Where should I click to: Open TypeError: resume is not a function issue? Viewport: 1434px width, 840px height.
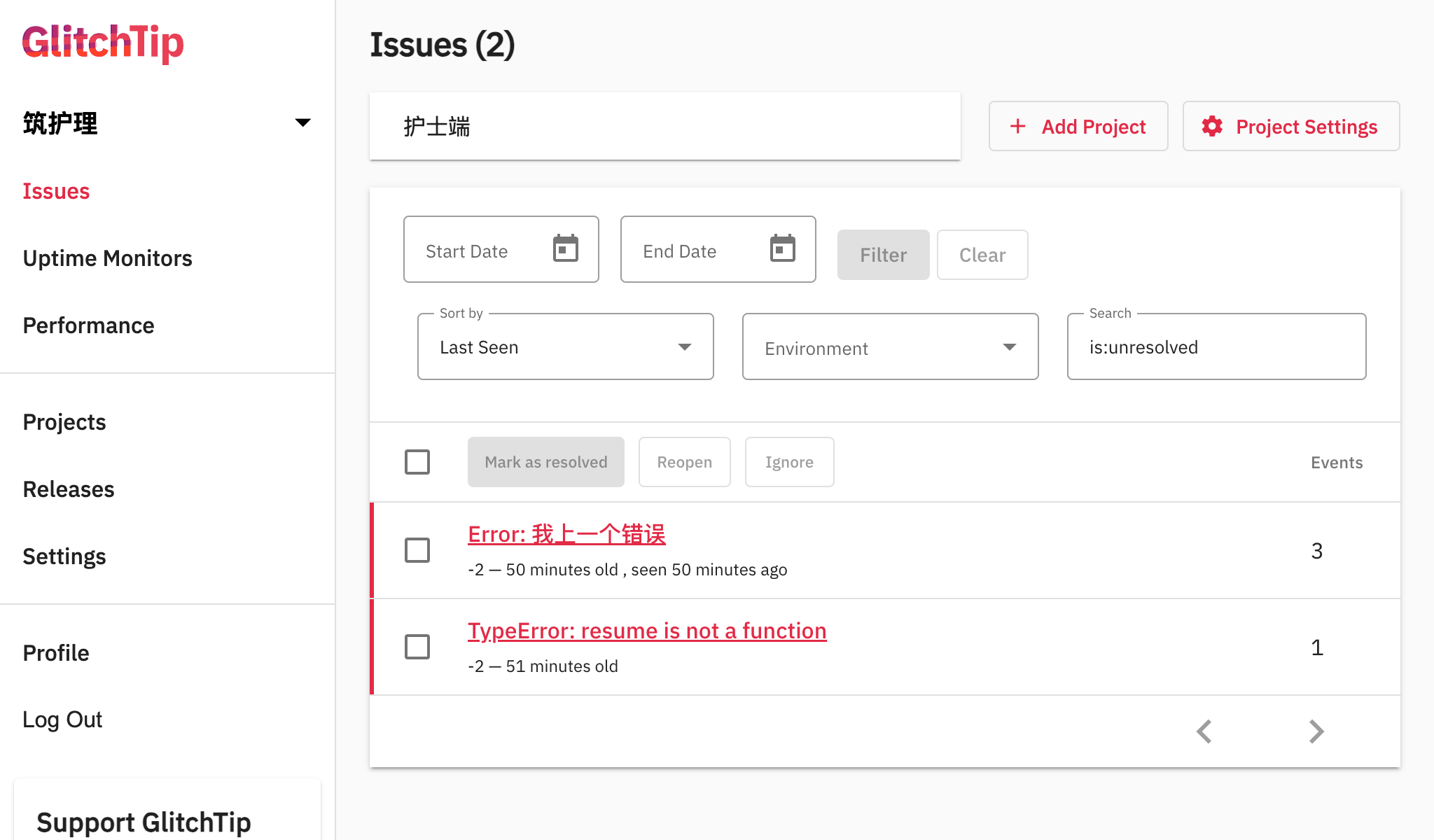[x=647, y=631]
